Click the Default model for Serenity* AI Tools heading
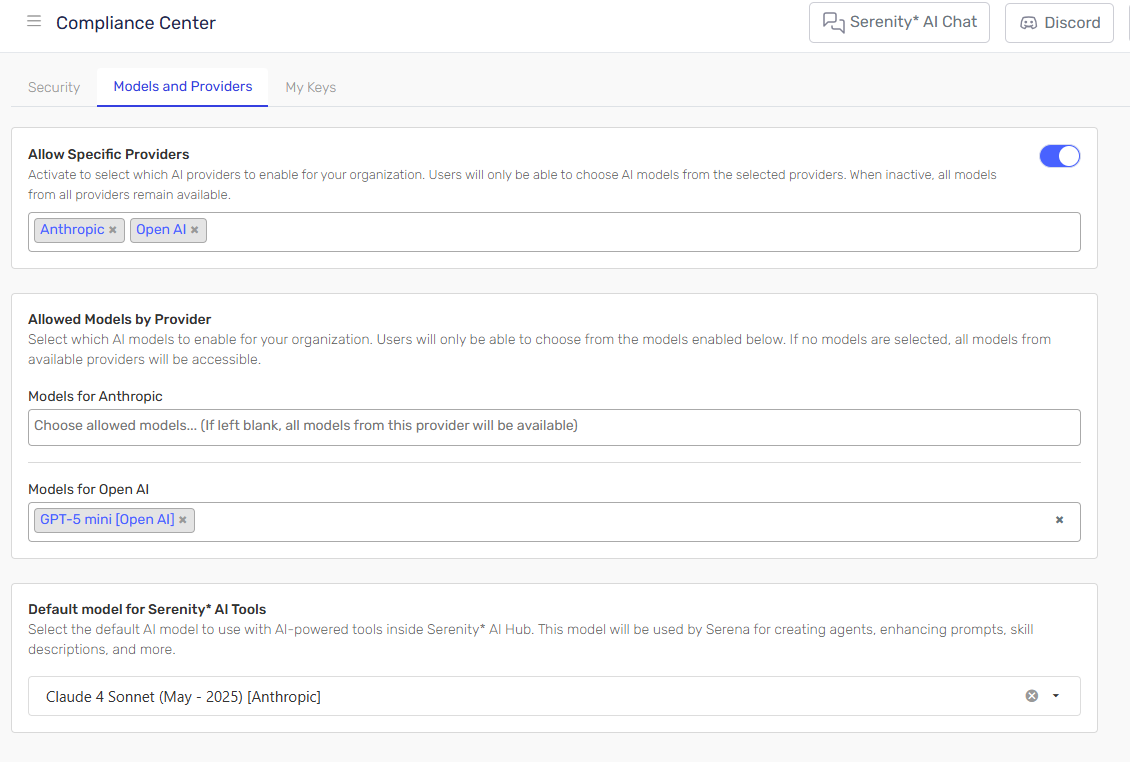The height and width of the screenshot is (762, 1130). pos(147,609)
